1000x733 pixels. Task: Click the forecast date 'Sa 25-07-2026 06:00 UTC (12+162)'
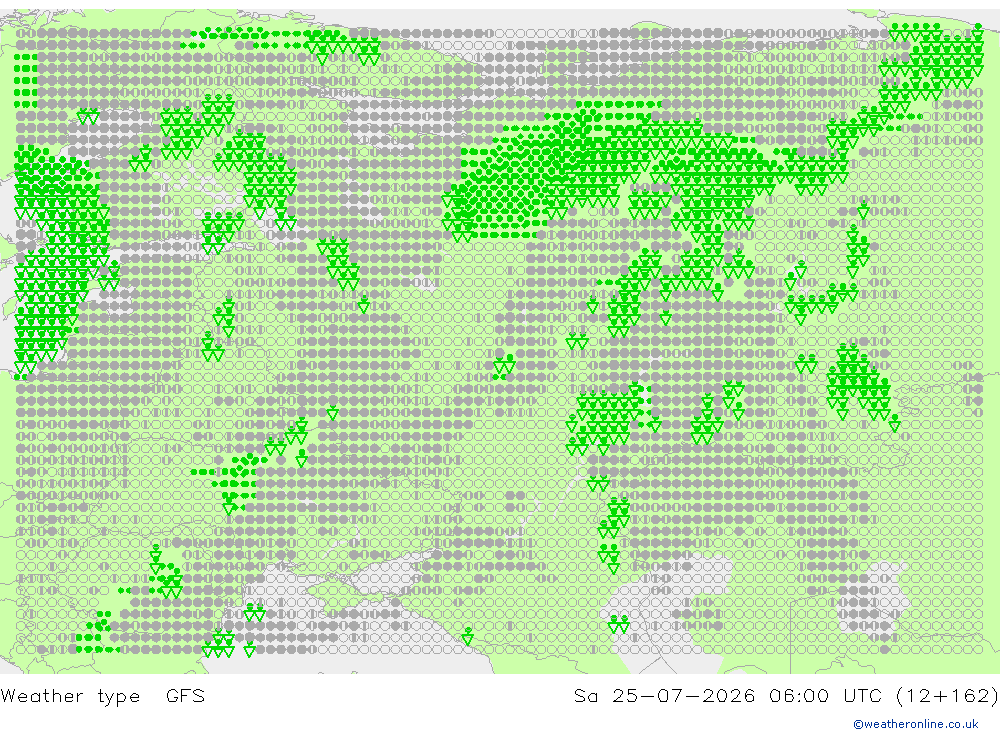point(786,695)
